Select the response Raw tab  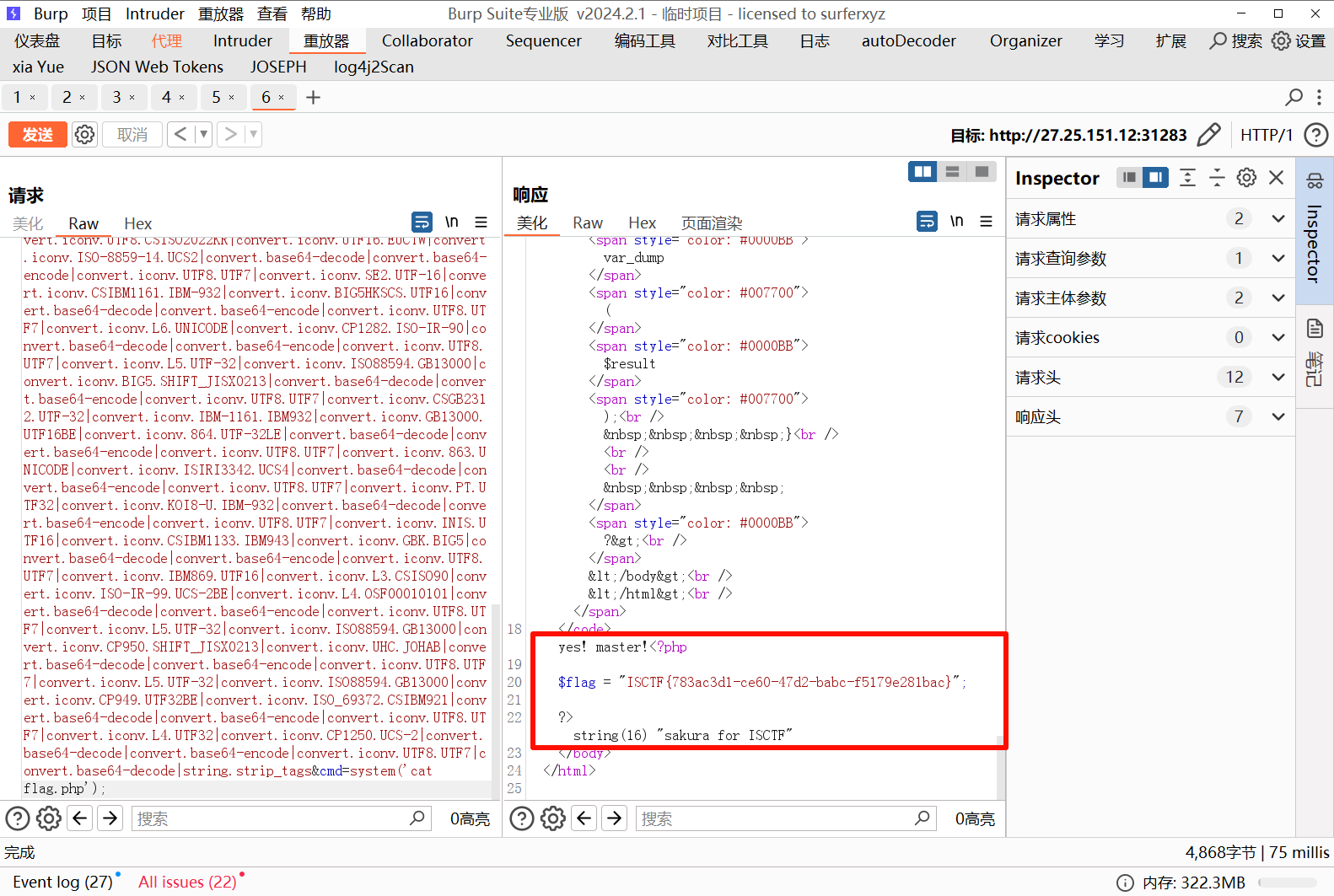coord(588,223)
